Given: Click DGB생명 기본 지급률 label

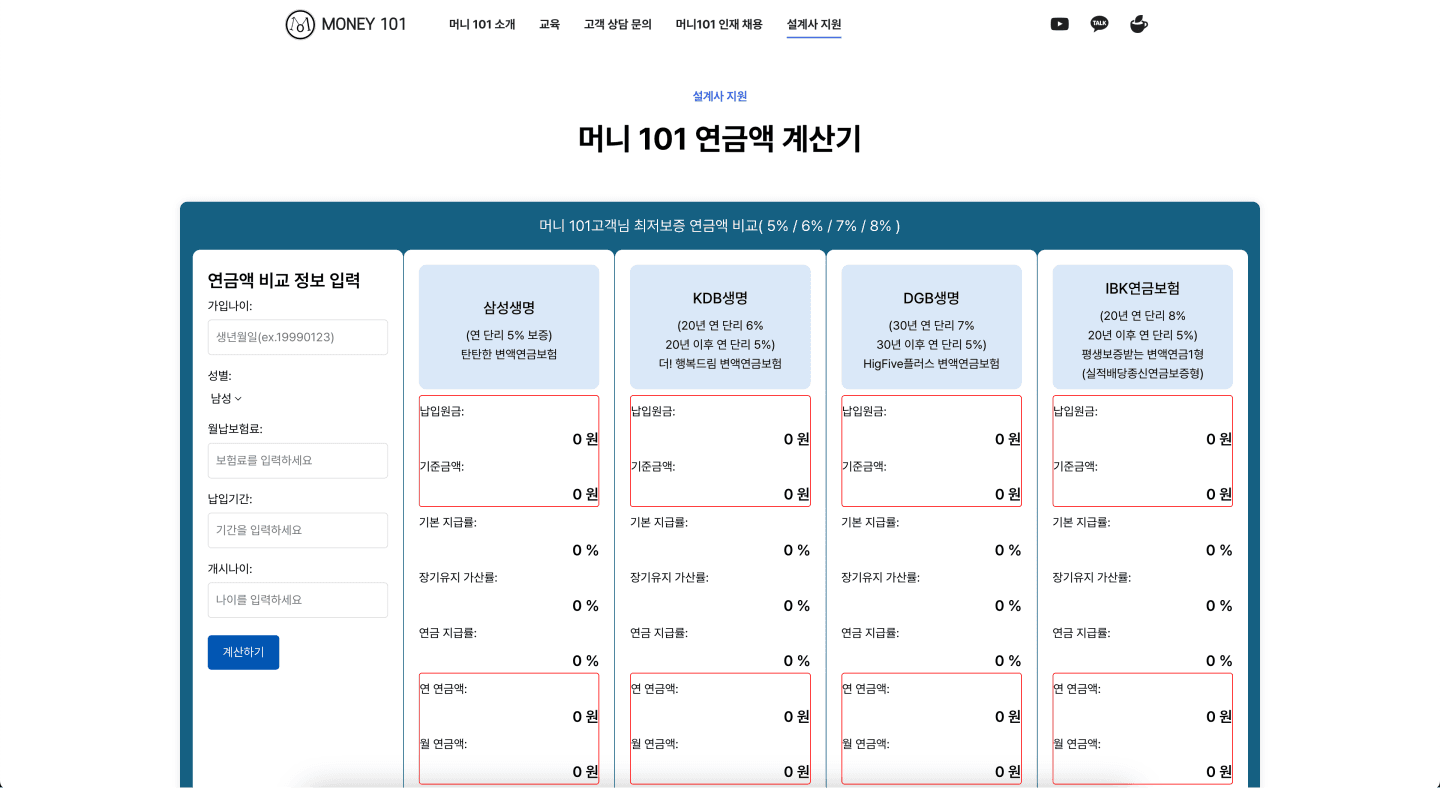Looking at the screenshot, I should tap(870, 522).
